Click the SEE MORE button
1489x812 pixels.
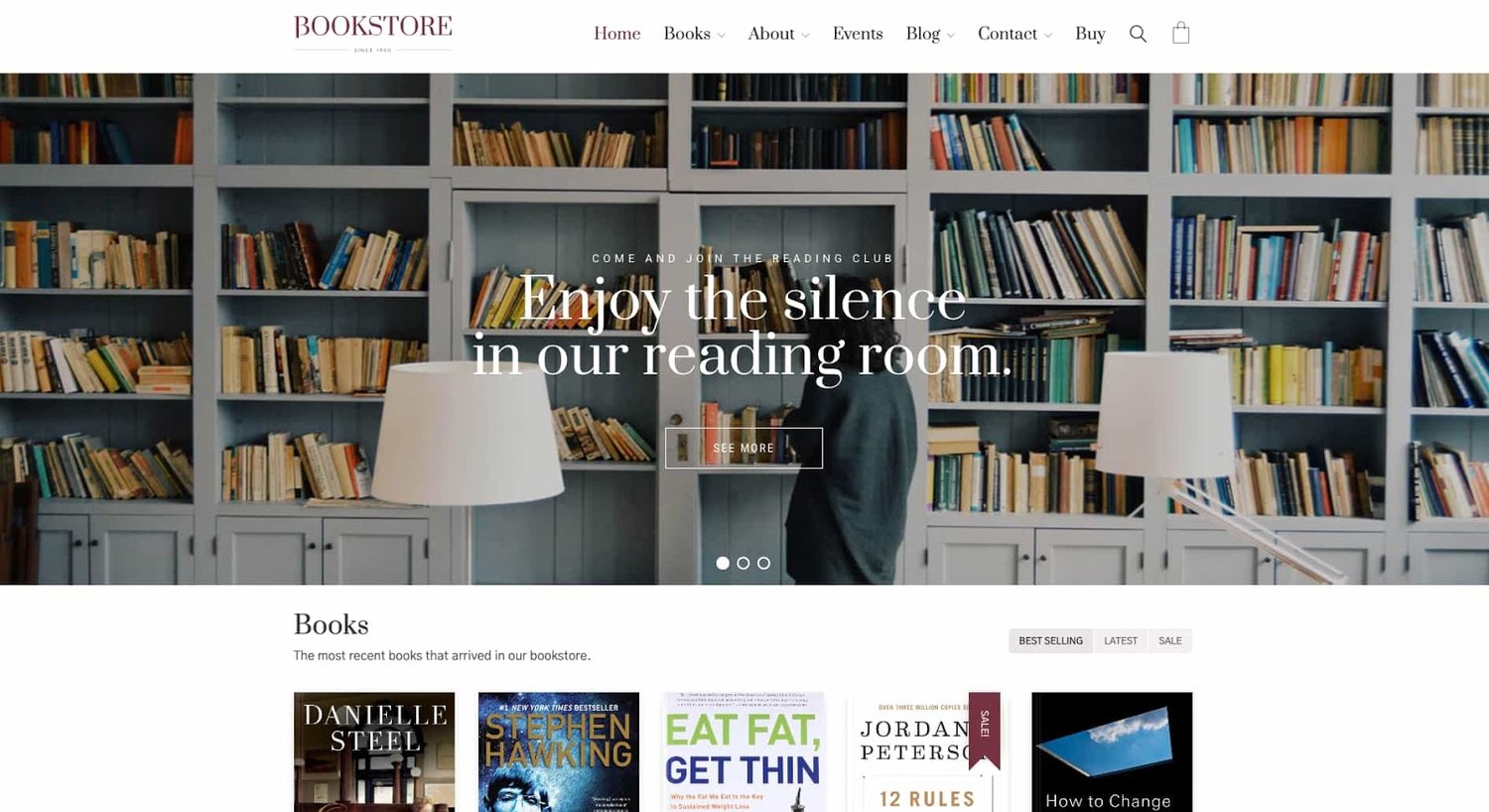[744, 448]
